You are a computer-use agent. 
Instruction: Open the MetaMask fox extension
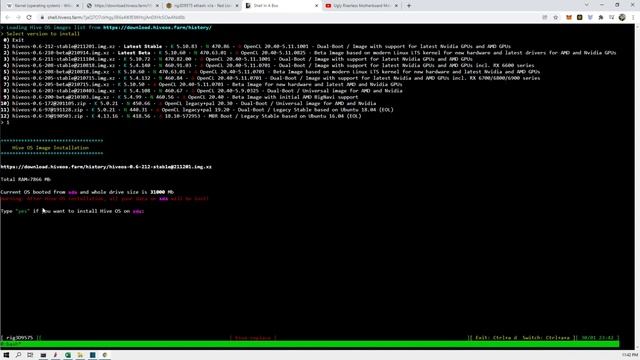point(569,18)
